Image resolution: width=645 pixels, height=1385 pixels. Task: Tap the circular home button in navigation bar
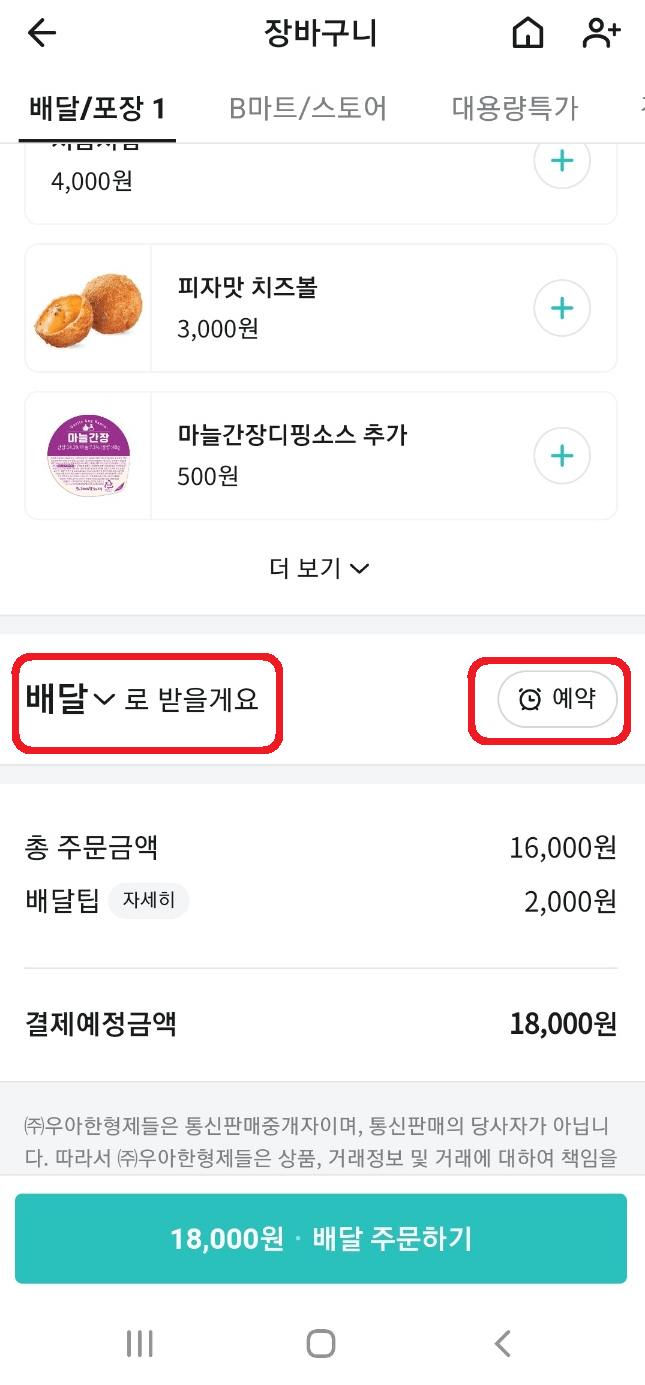click(x=320, y=1344)
